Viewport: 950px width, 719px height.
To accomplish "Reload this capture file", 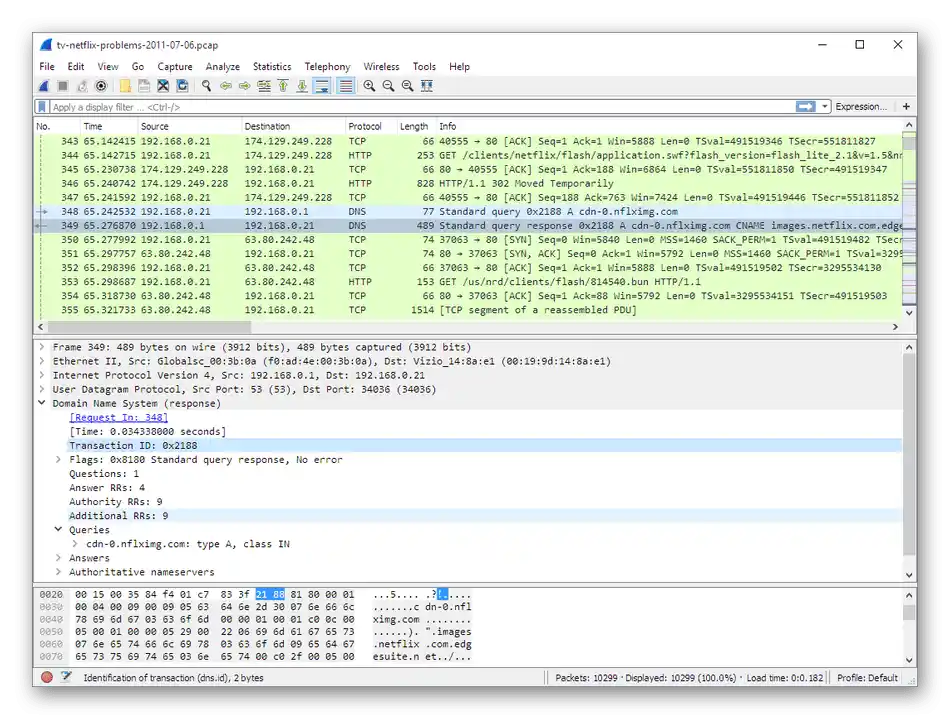I will pyautogui.click(x=182, y=86).
